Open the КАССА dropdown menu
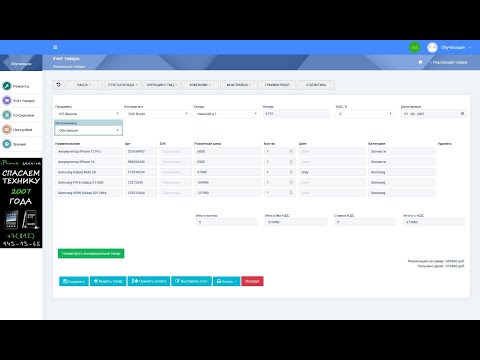Viewport: 480px width, 360px height. [84, 85]
